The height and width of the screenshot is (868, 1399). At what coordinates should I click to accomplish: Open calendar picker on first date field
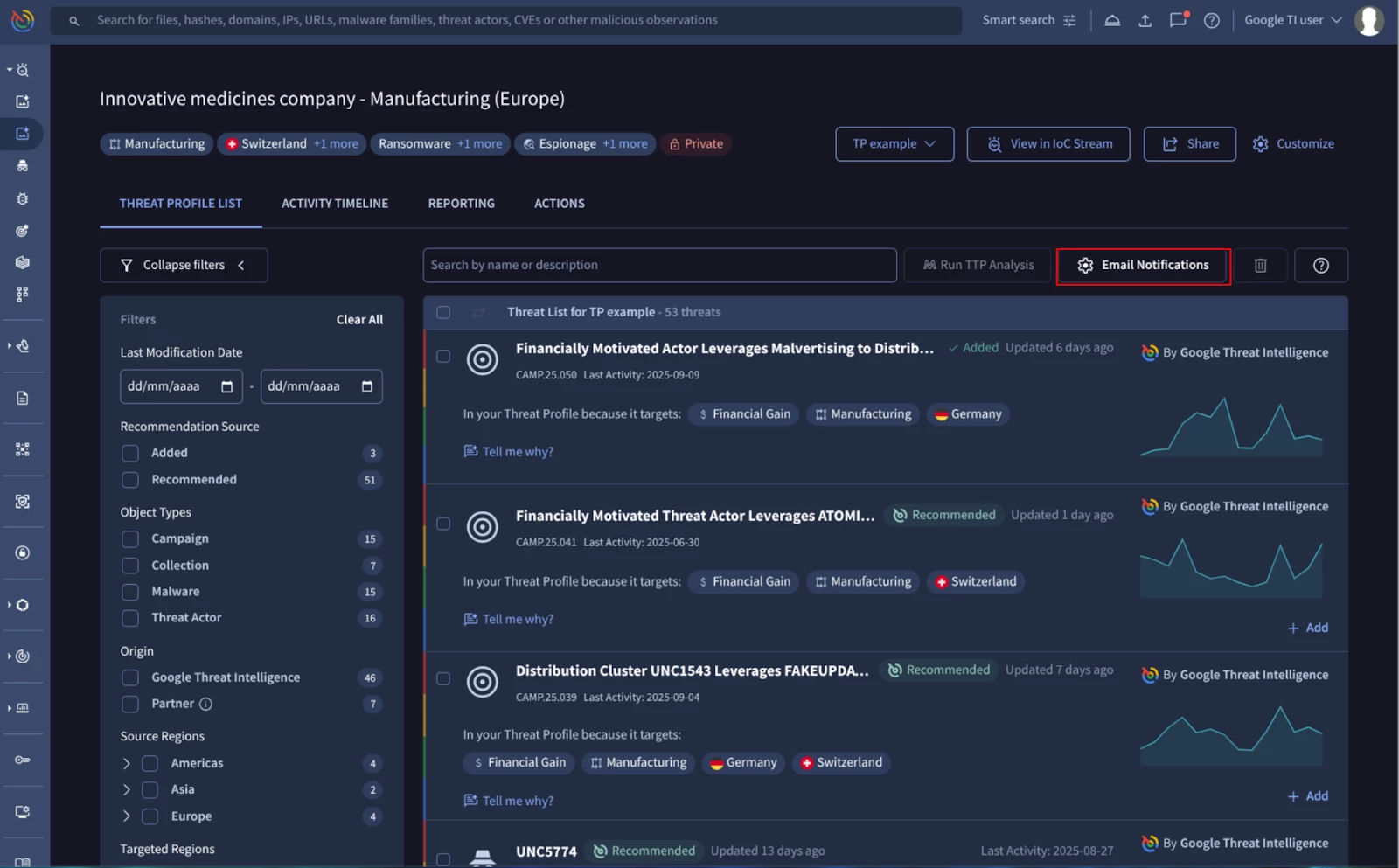click(x=226, y=386)
